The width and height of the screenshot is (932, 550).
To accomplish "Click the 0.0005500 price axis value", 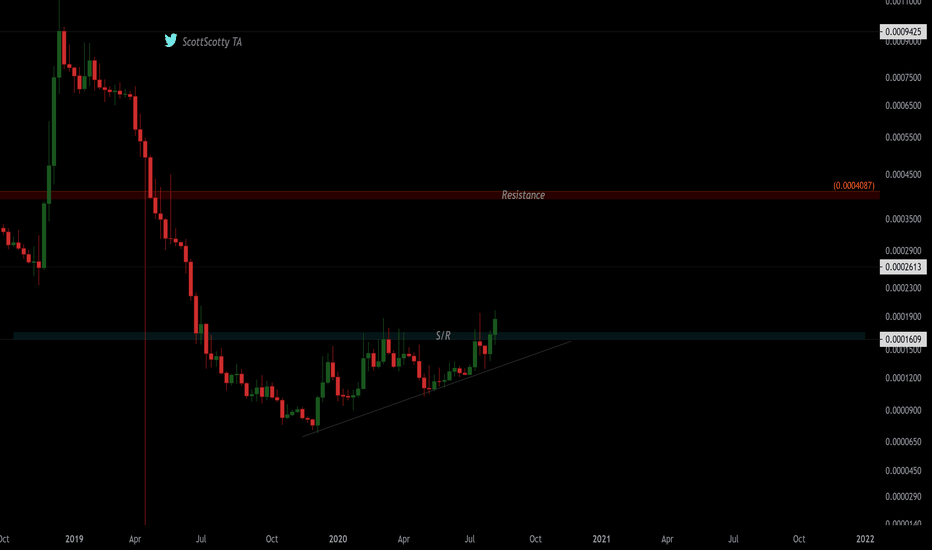I will (903, 137).
